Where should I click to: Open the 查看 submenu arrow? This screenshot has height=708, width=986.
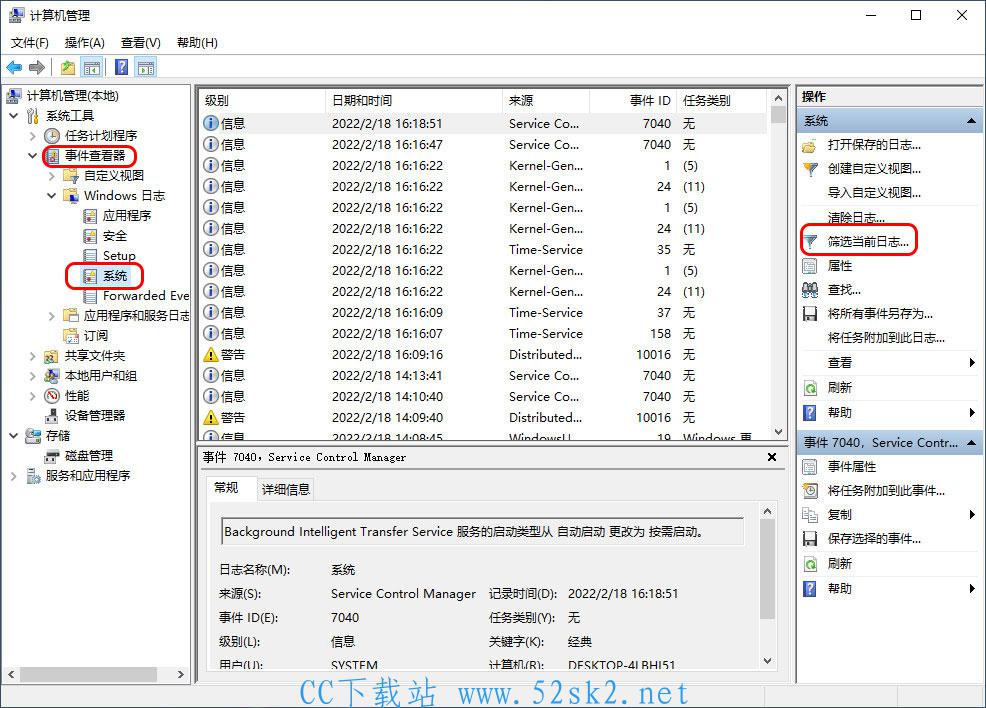[x=972, y=363]
